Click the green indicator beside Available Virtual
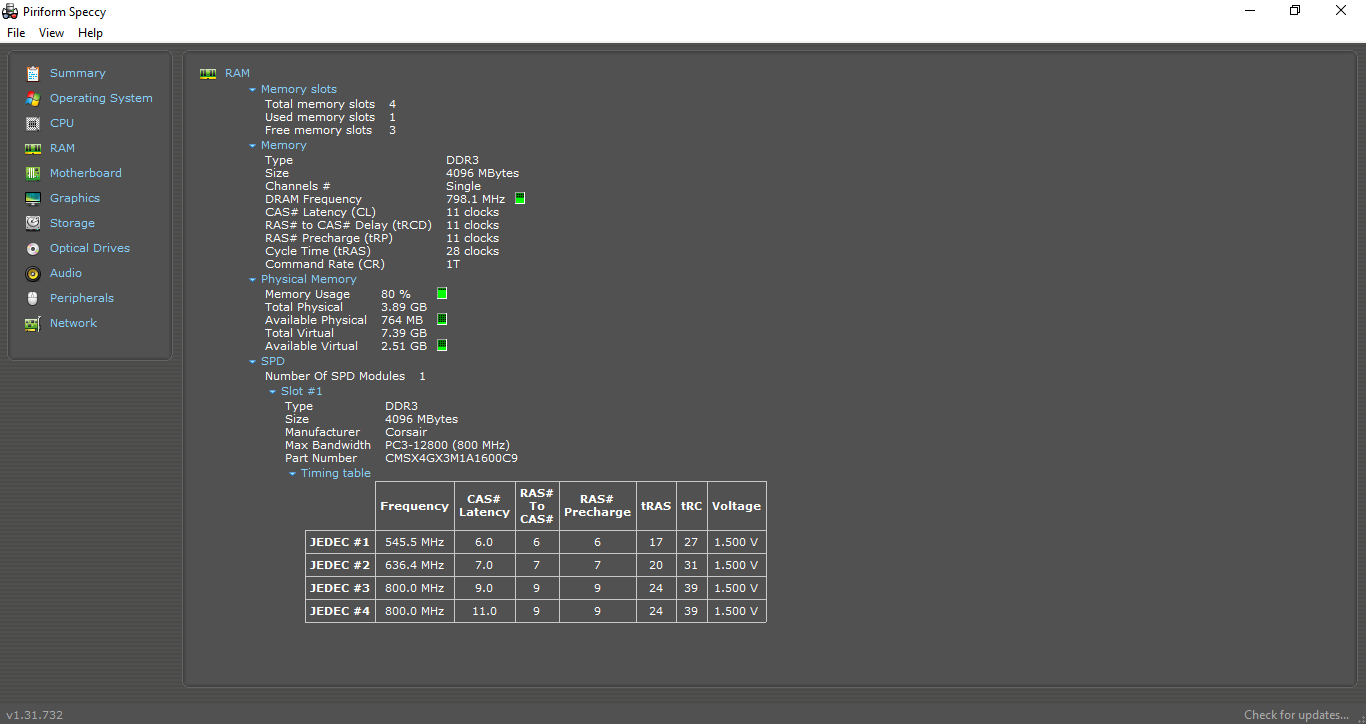Screen dimensions: 1366x724 coord(442,346)
